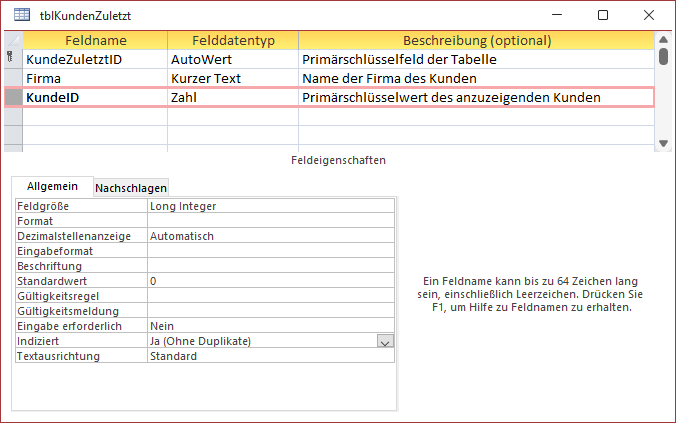Click the Kurzer Text data type cell

pos(233,78)
